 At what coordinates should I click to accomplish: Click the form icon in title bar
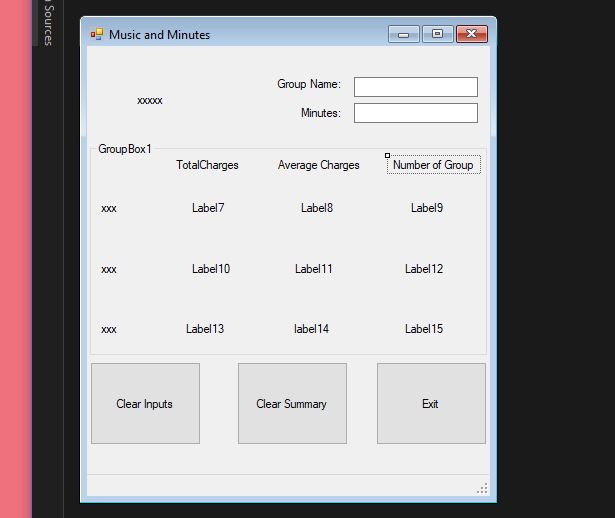point(97,35)
